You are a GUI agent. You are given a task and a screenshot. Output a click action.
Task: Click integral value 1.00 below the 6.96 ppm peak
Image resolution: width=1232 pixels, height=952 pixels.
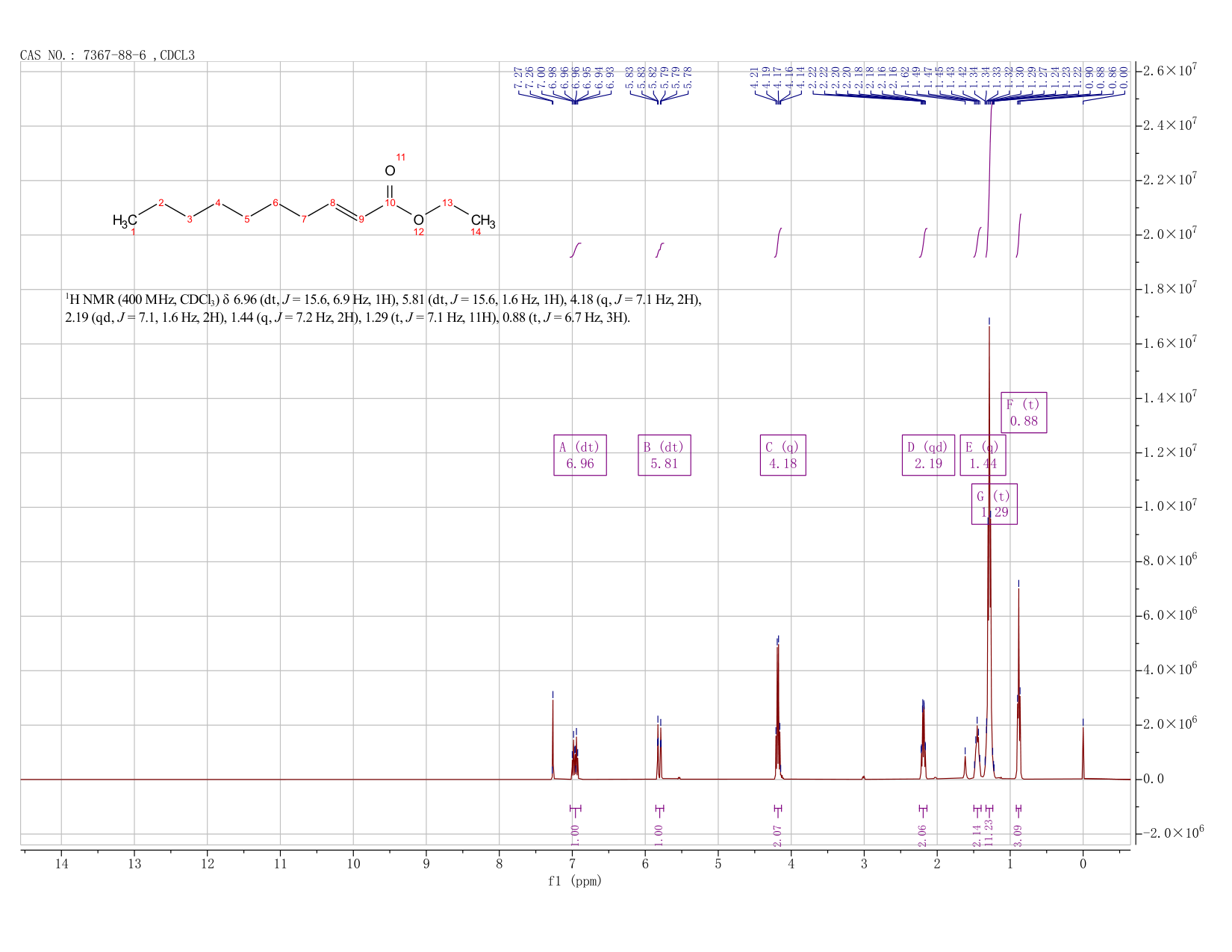click(575, 834)
